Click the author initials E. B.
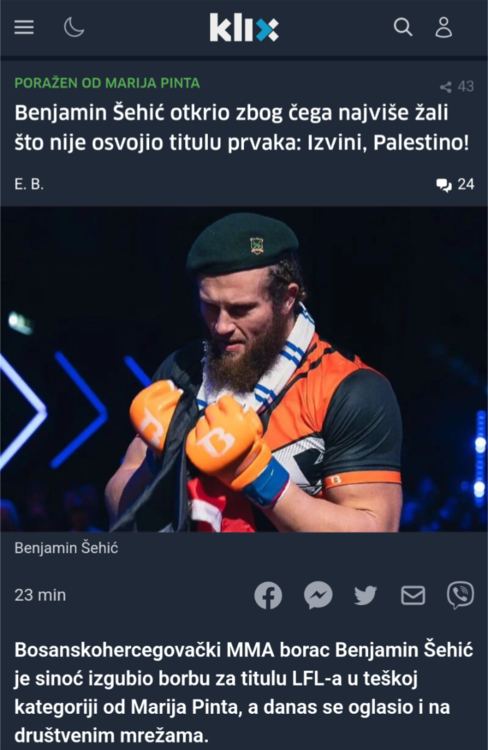Image resolution: width=488 pixels, height=750 pixels. pos(29,184)
